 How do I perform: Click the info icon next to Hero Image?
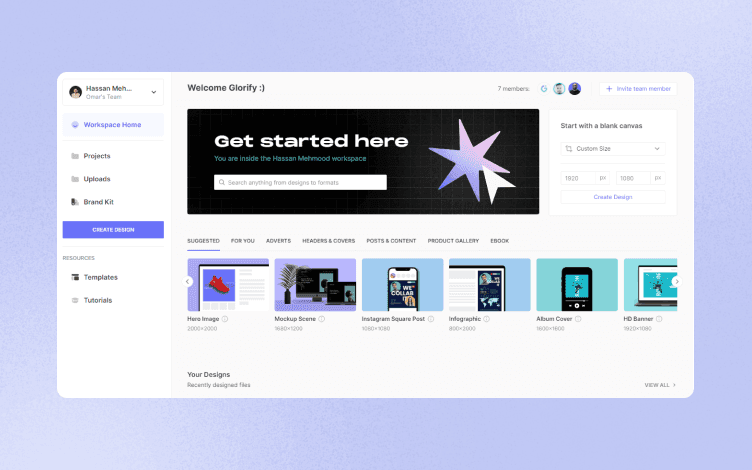(x=225, y=319)
